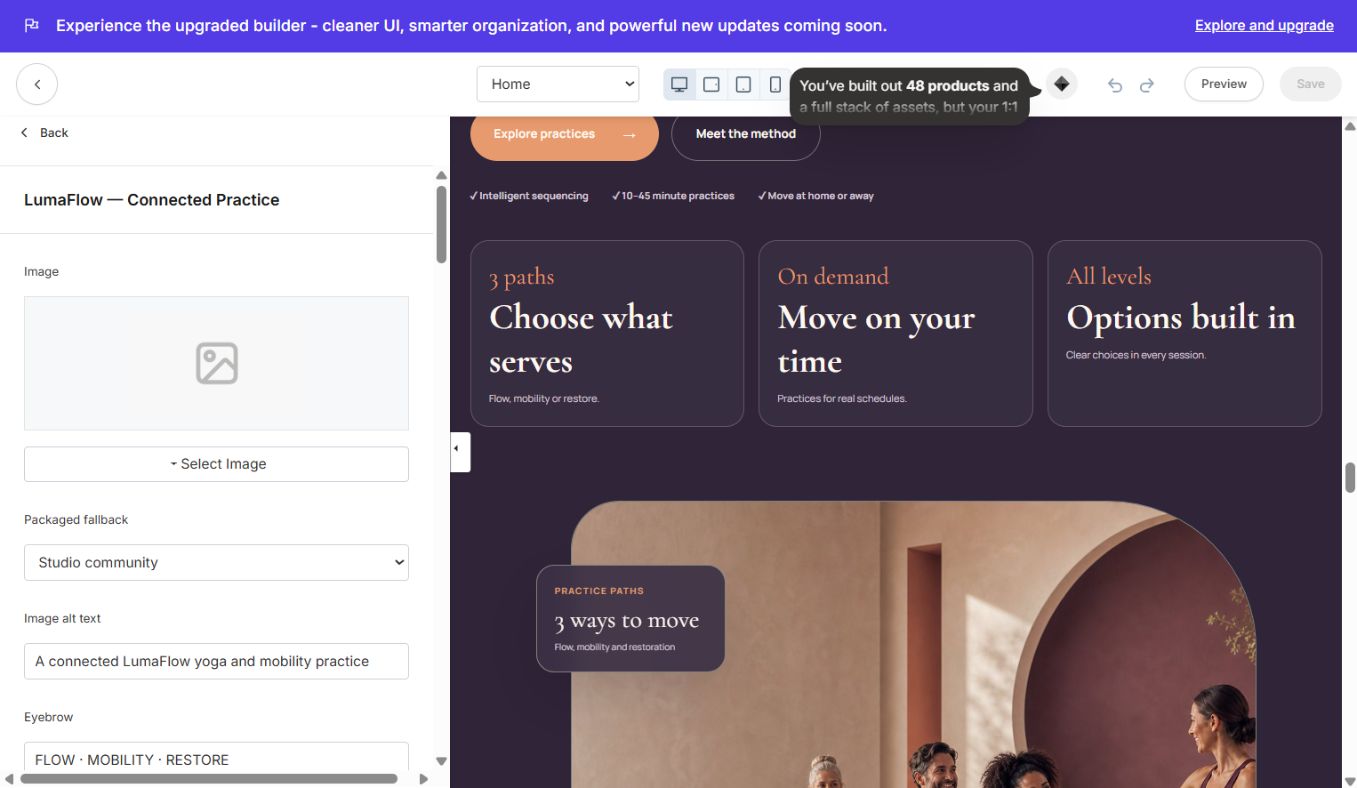
Task: Click the sidebar scrollbar down arrow
Action: 441,761
